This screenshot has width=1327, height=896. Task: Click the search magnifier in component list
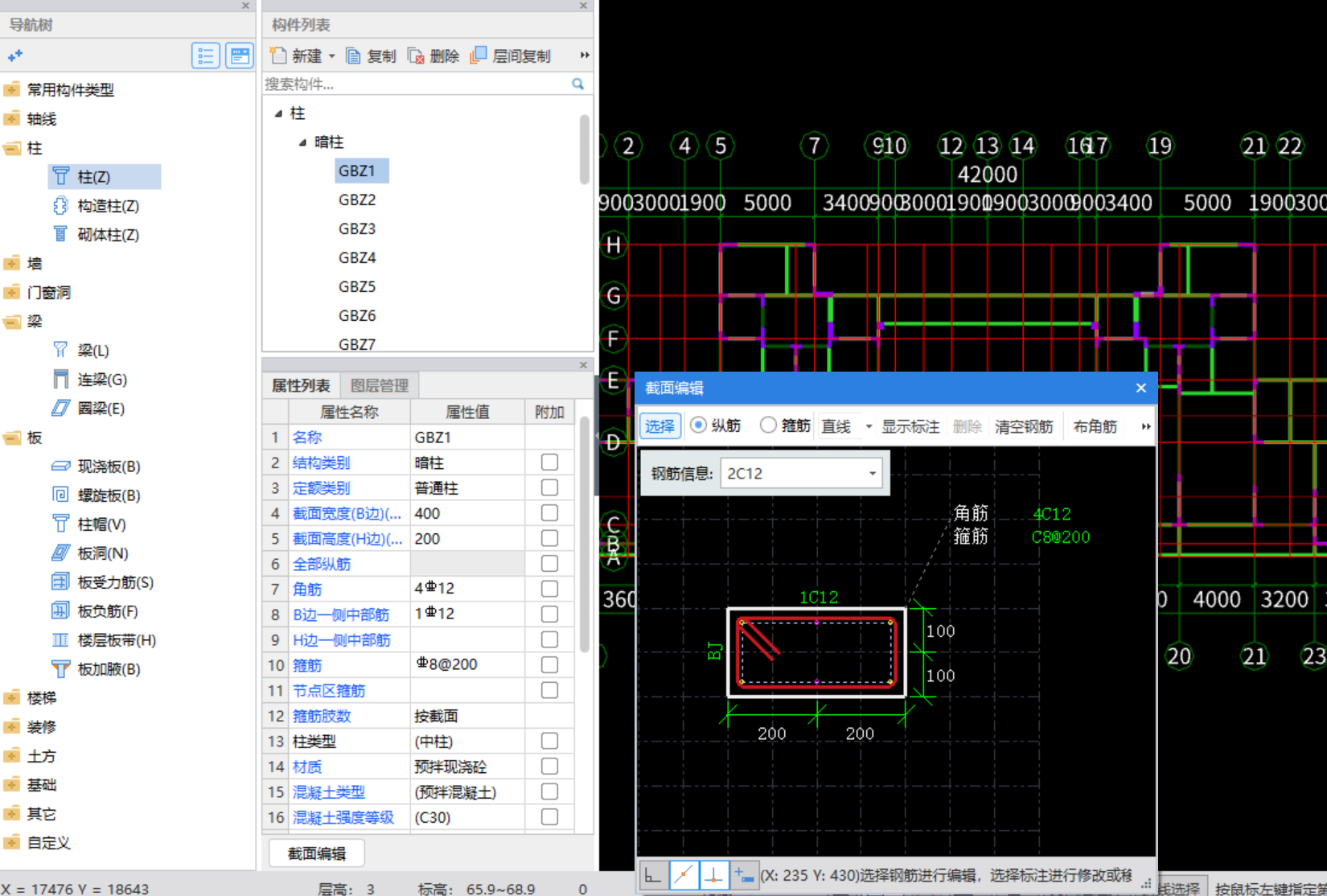click(577, 84)
